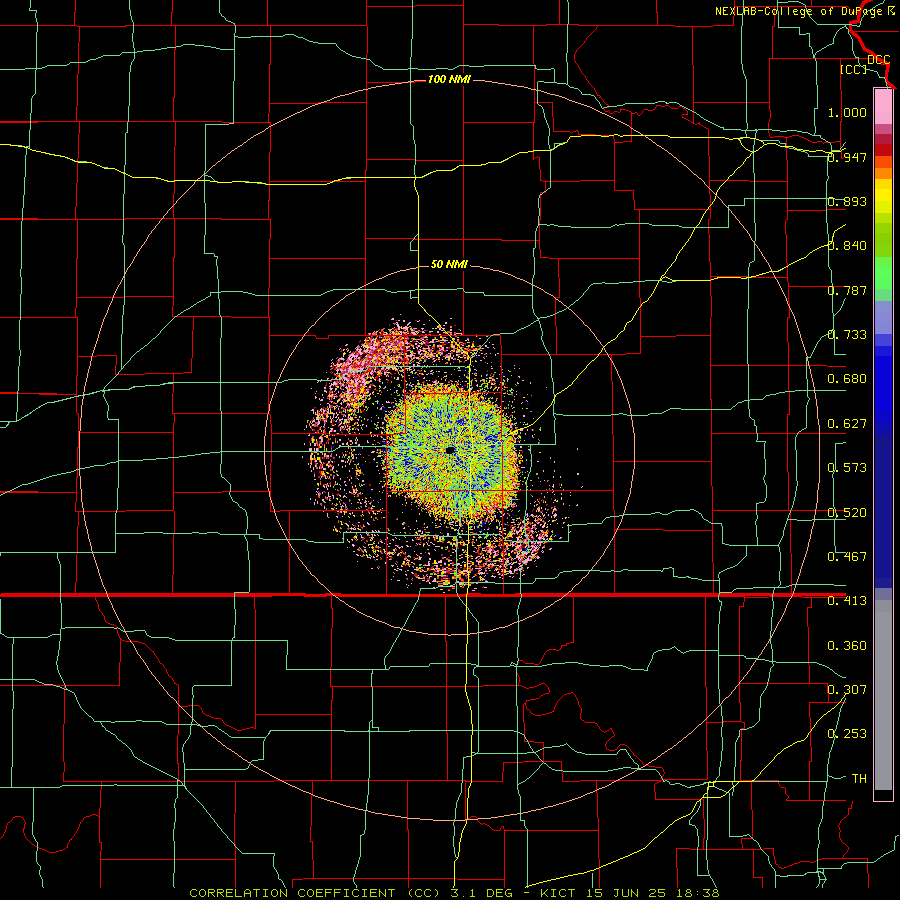This screenshot has width=900, height=900.
Task: Click the DCC legend heading
Action: coord(879,59)
